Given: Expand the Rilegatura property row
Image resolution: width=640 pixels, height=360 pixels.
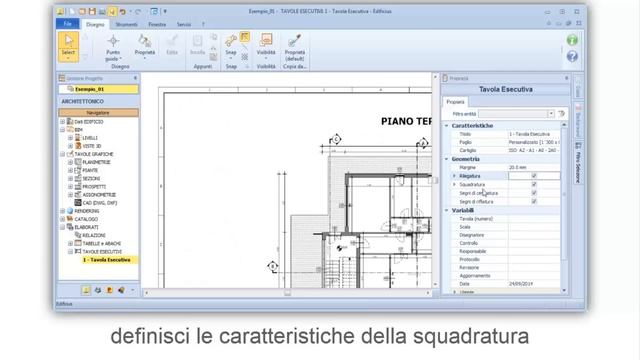Looking at the screenshot, I should (454, 176).
